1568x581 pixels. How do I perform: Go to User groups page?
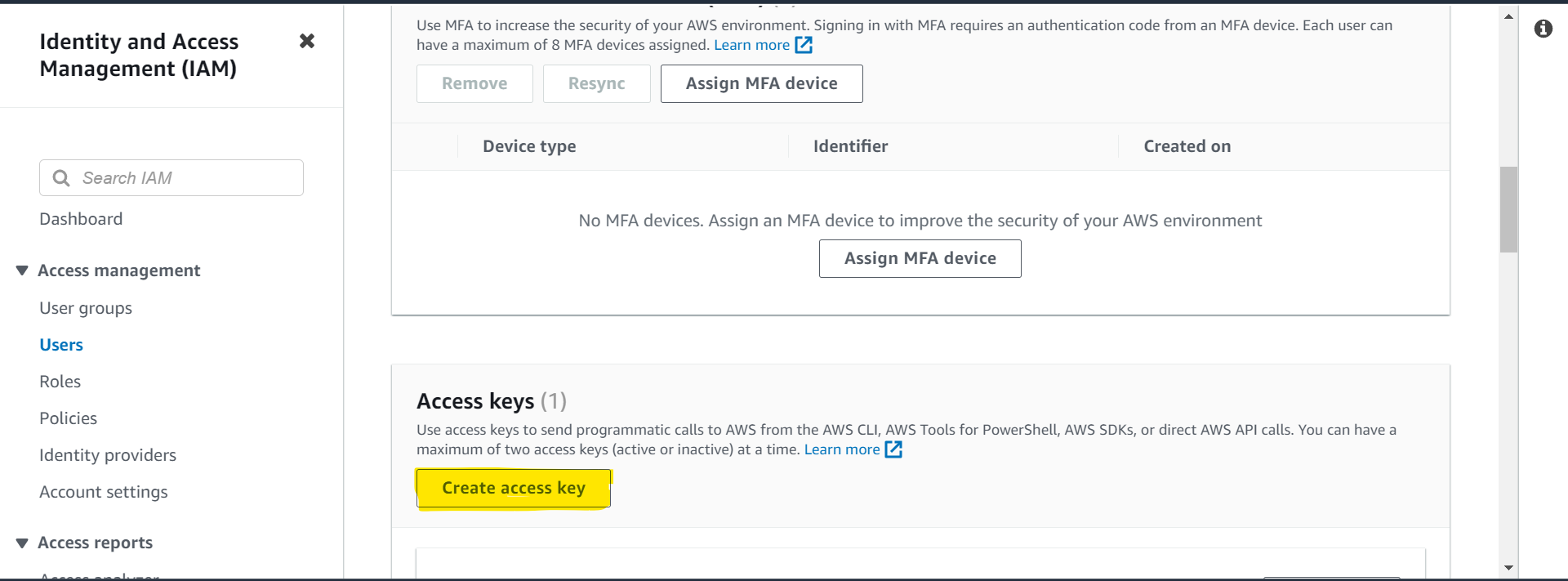pyautogui.click(x=86, y=308)
